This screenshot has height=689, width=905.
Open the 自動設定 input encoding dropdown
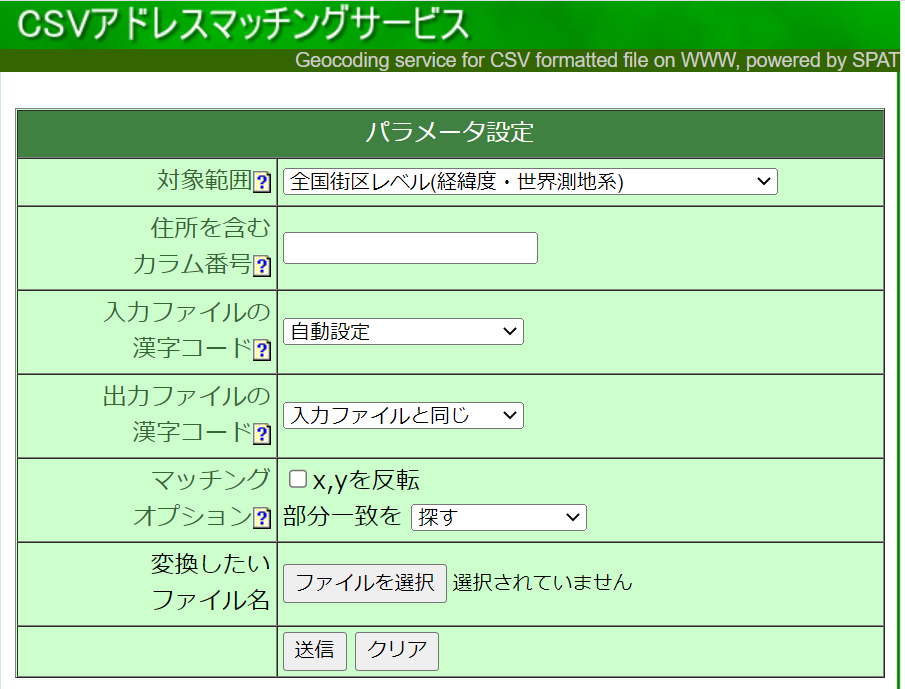coord(403,331)
